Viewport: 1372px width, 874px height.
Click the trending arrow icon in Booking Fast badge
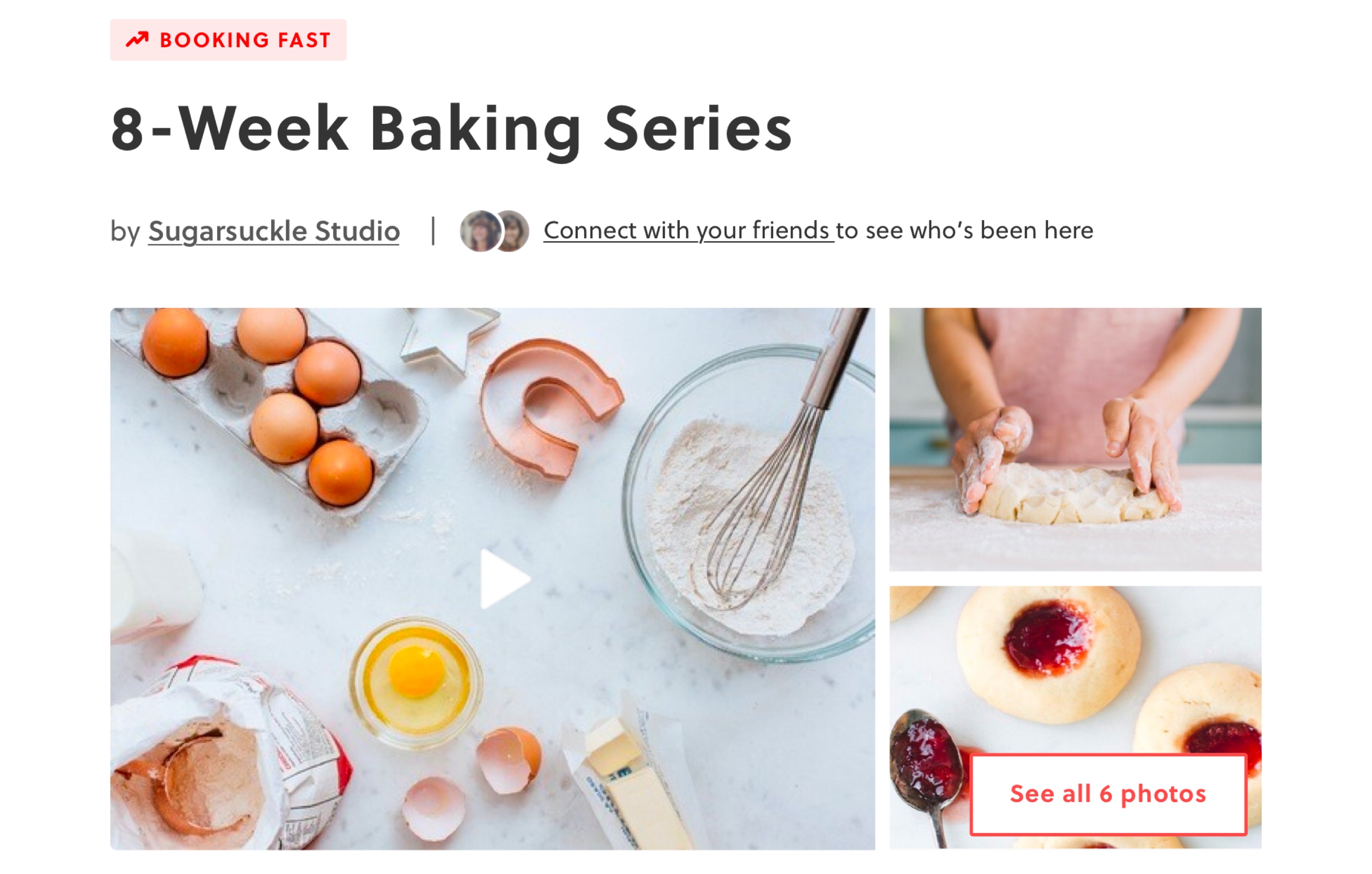[137, 40]
